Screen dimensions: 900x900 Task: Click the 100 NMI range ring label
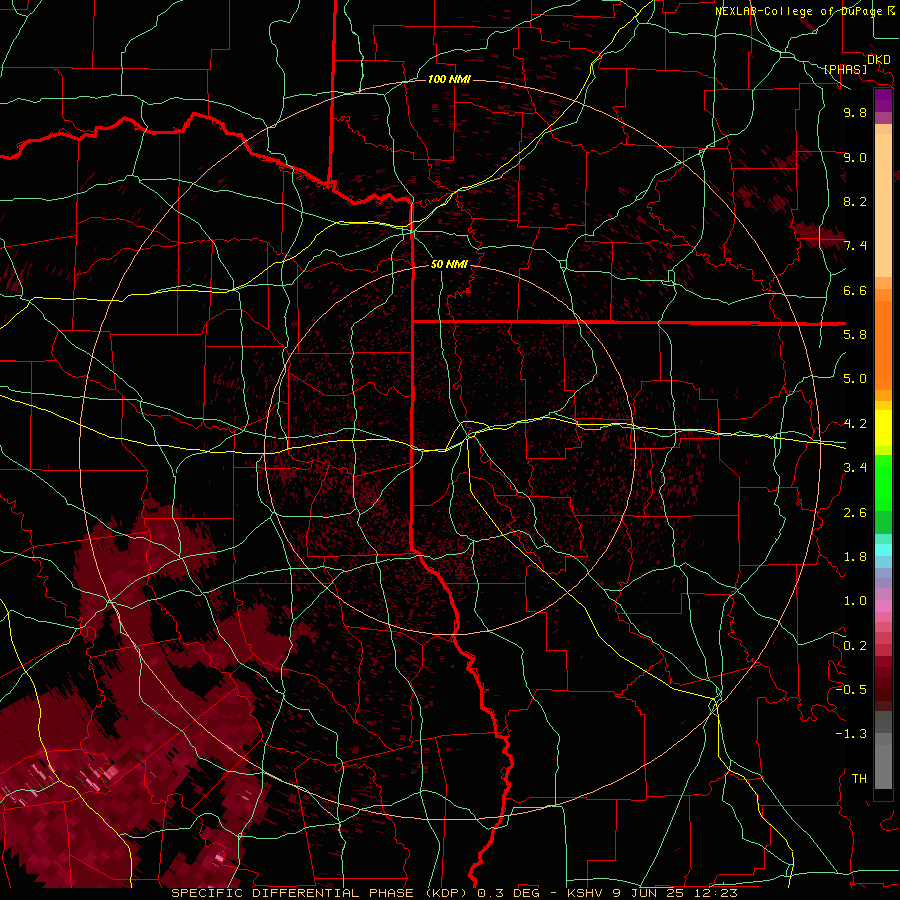coord(449,79)
